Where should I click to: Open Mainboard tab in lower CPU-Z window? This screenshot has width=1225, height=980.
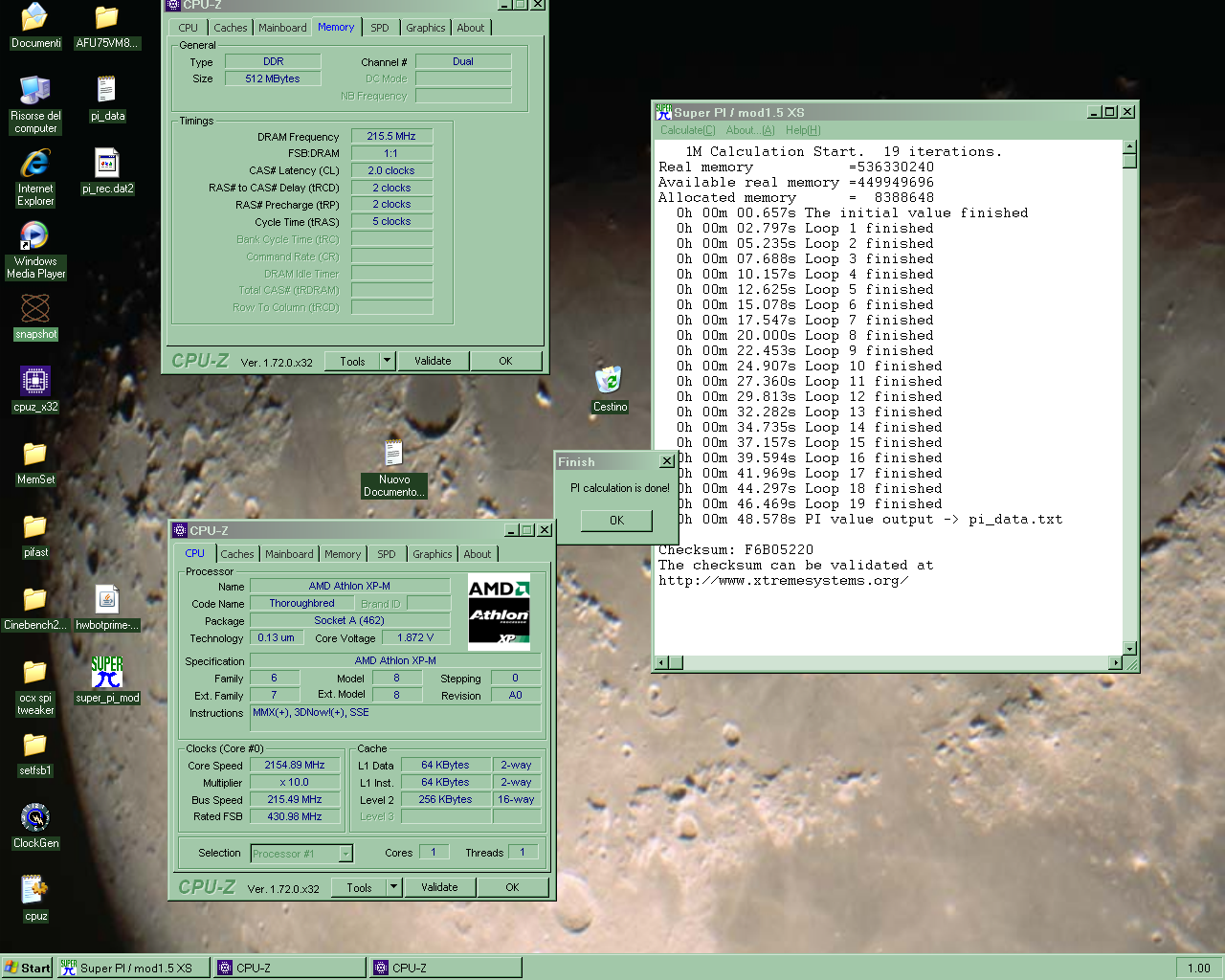(289, 554)
